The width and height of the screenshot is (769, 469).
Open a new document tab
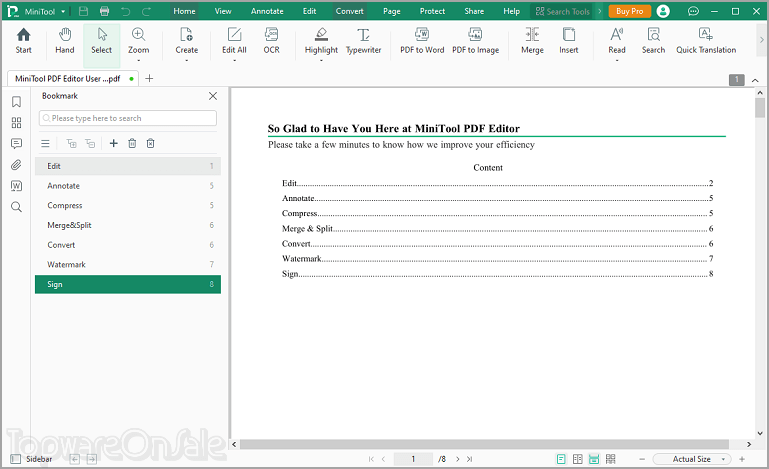click(x=149, y=78)
